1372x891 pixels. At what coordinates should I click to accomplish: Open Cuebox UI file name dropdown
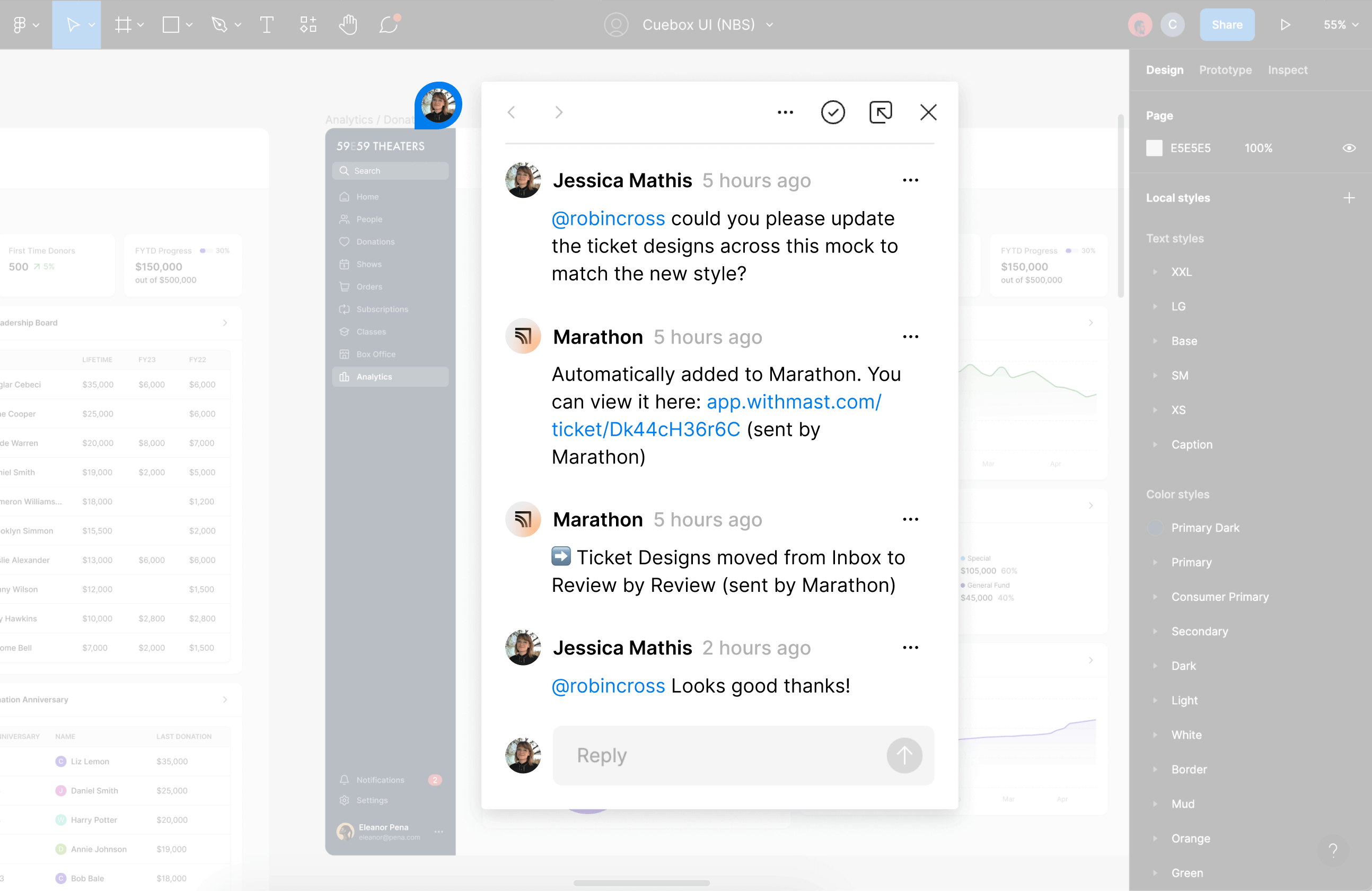[770, 24]
